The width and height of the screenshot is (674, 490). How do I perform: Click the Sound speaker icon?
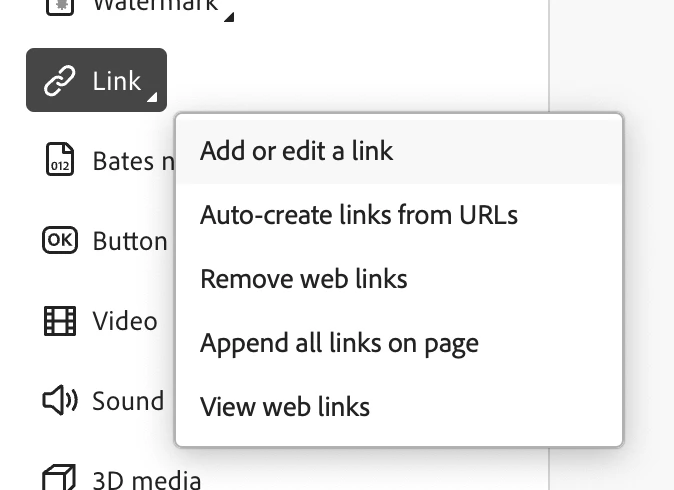pos(60,400)
